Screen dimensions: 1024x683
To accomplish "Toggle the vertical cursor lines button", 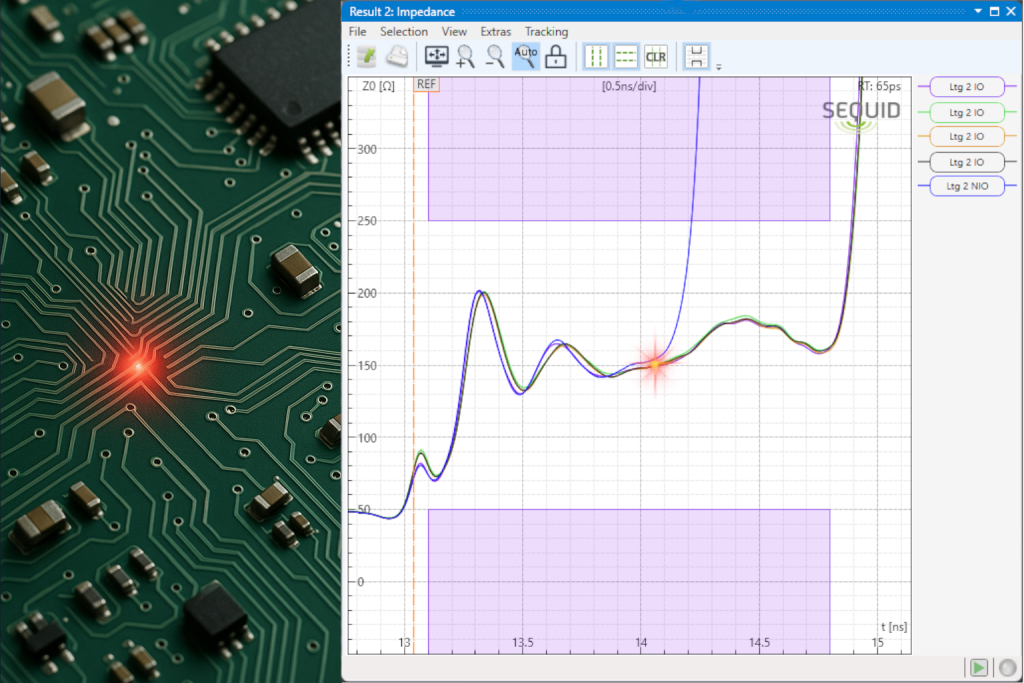I will point(597,57).
